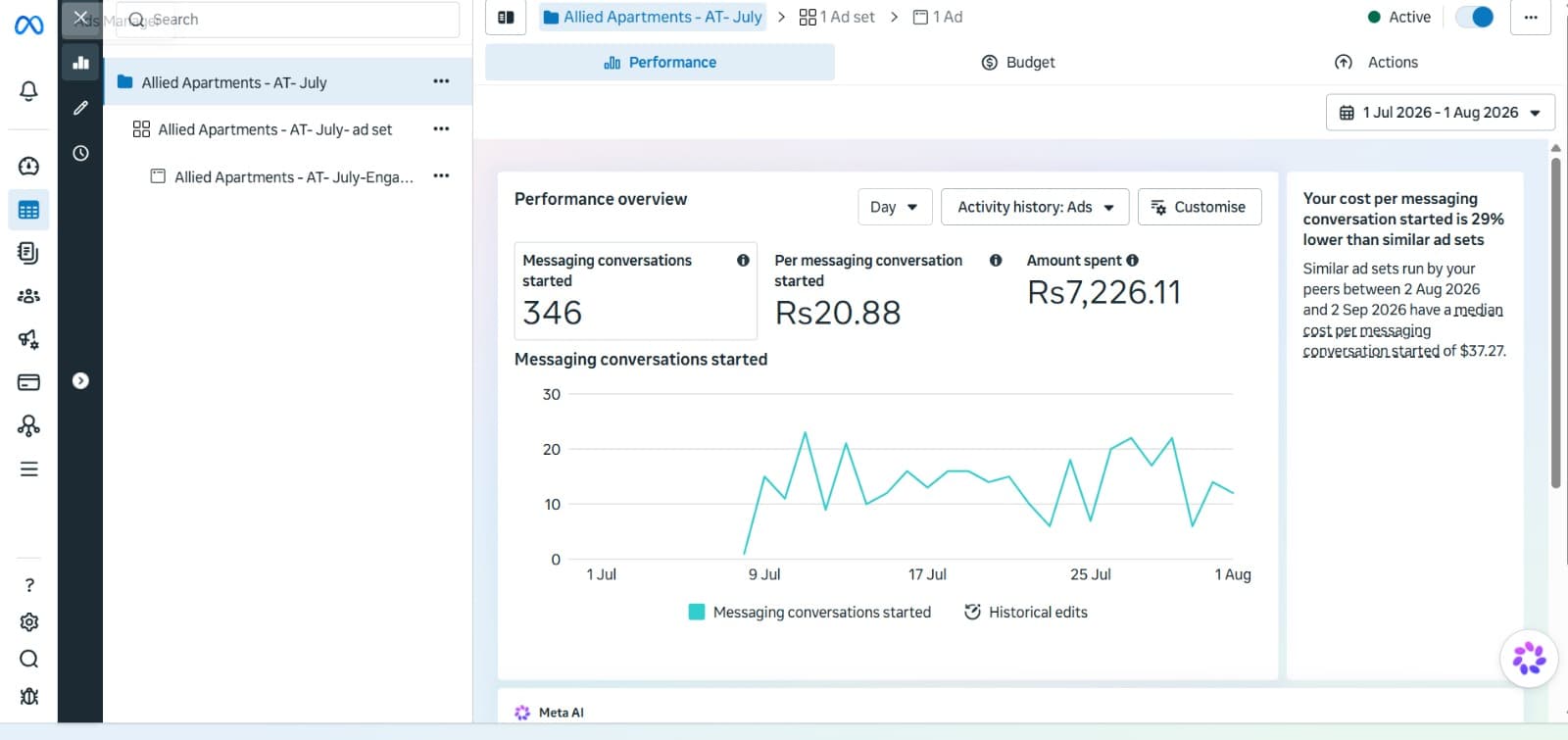Click the Meta logo icon
The width and height of the screenshot is (1568, 740).
[28, 25]
